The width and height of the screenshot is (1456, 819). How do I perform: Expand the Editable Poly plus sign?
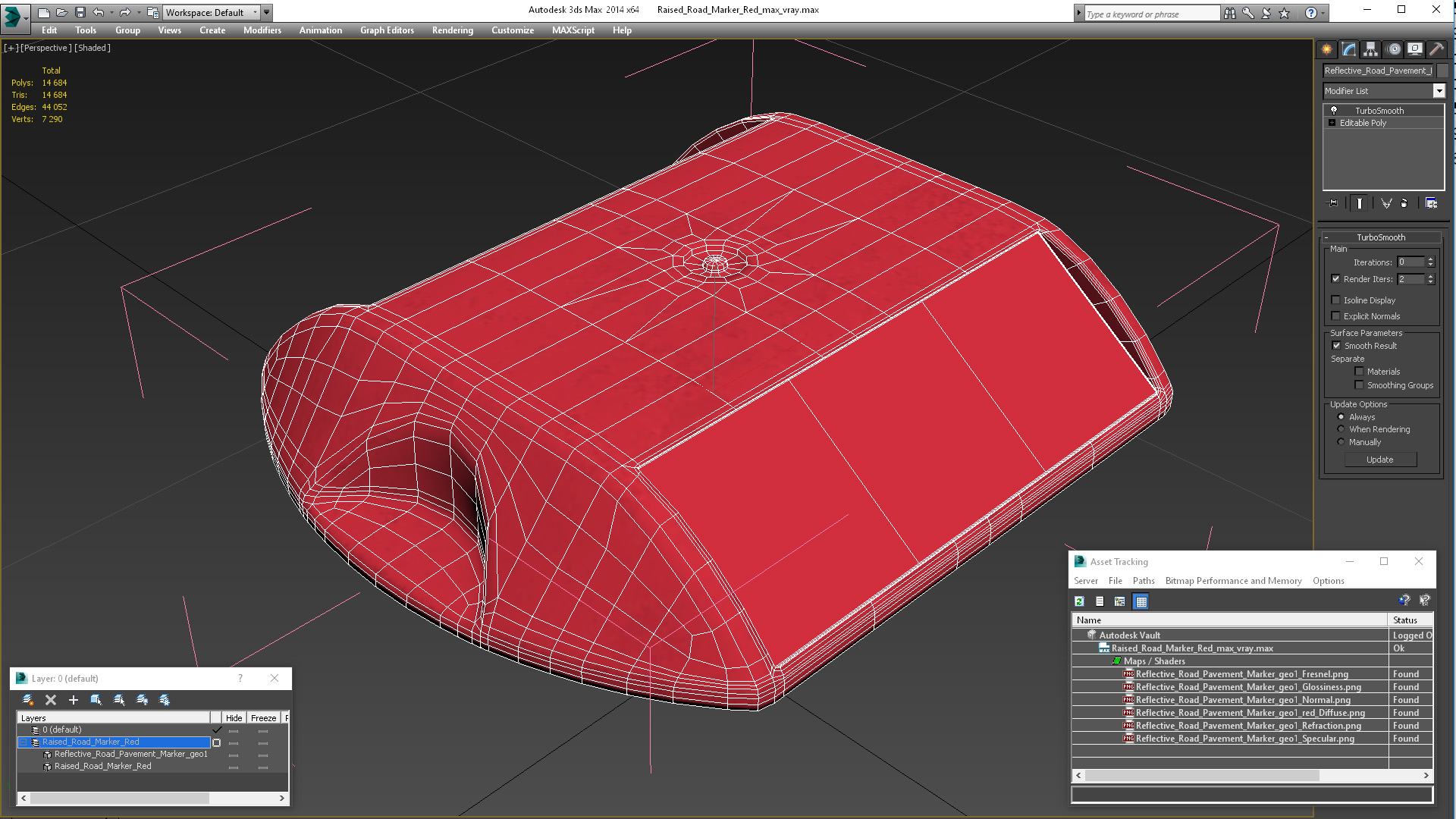pos(1332,123)
